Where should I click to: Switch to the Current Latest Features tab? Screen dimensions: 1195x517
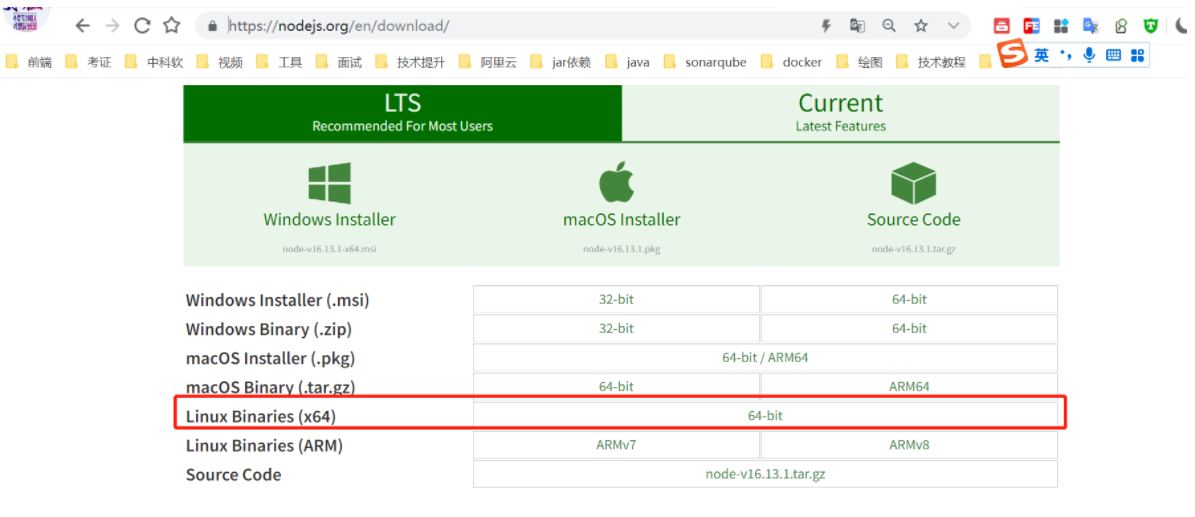tap(841, 113)
